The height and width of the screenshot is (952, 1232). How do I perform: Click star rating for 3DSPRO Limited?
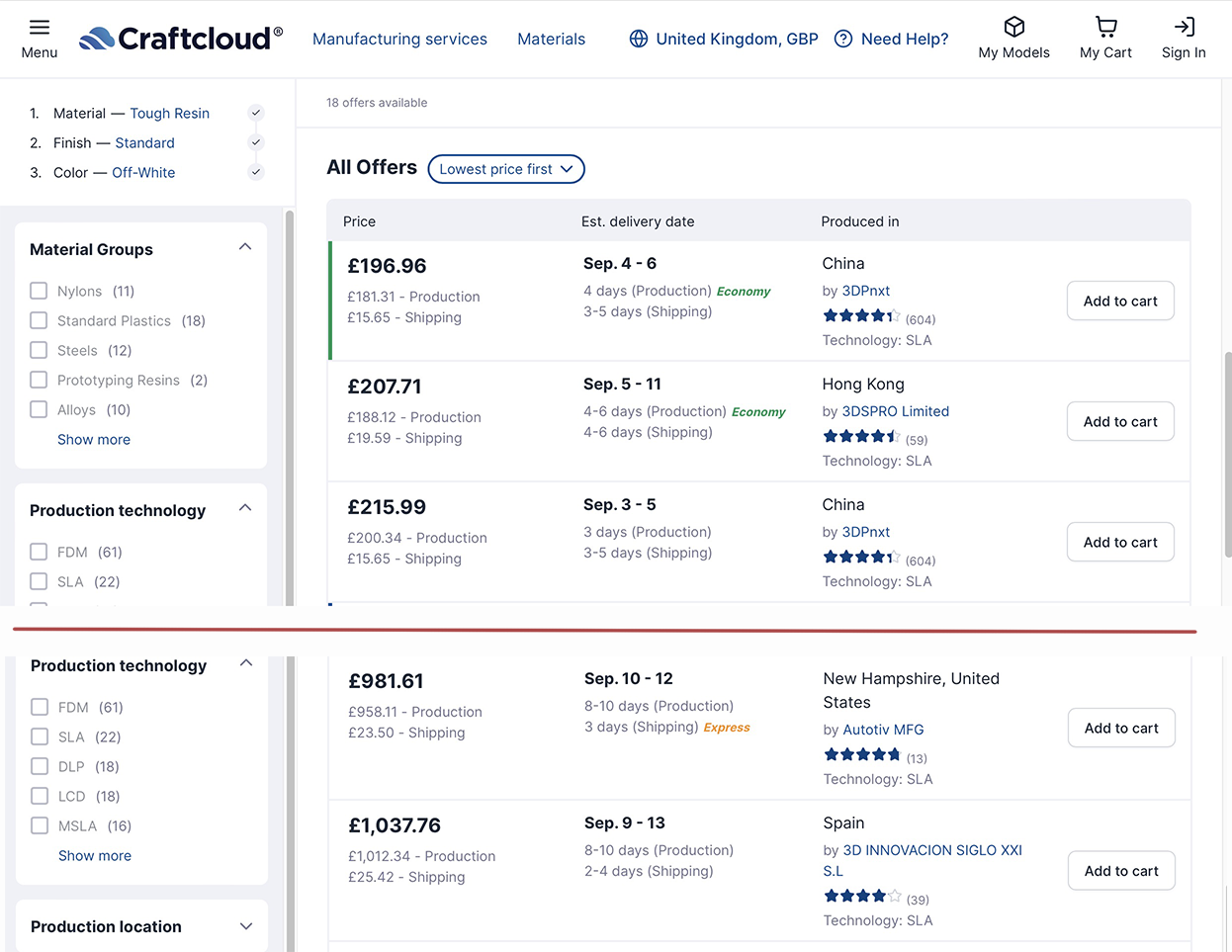point(861,437)
